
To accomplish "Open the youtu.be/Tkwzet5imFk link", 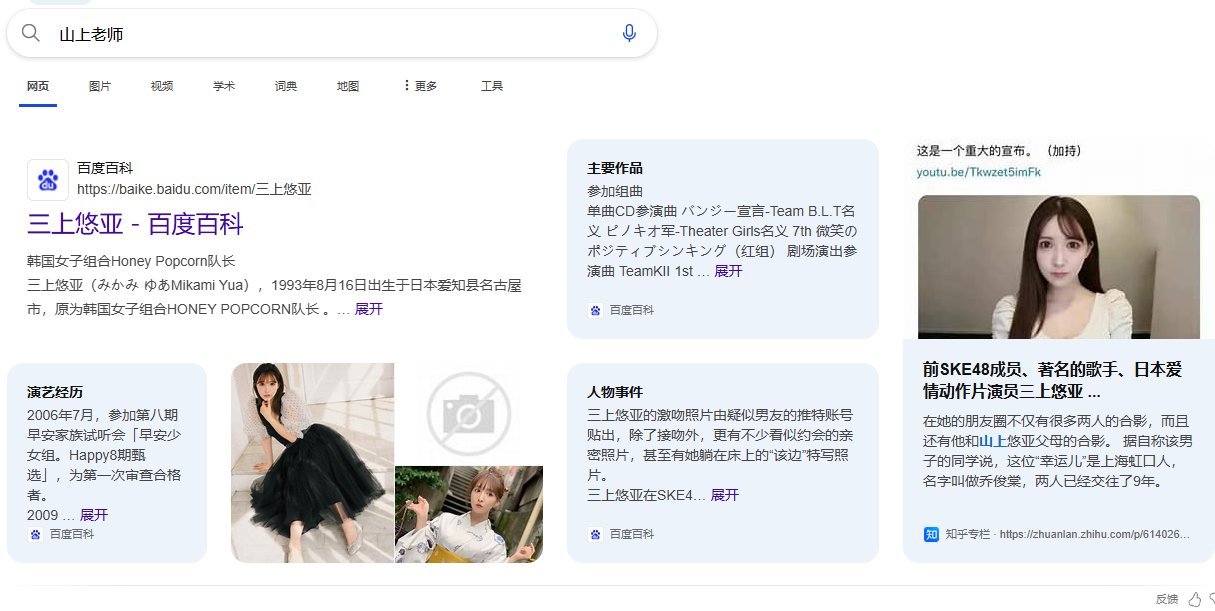I will point(979,172).
